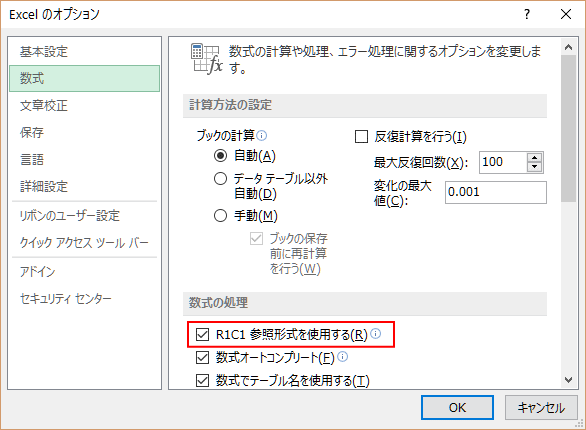This screenshot has height=430, width=586.
Task: Click the 変化の最大値 input field
Action: click(x=496, y=192)
